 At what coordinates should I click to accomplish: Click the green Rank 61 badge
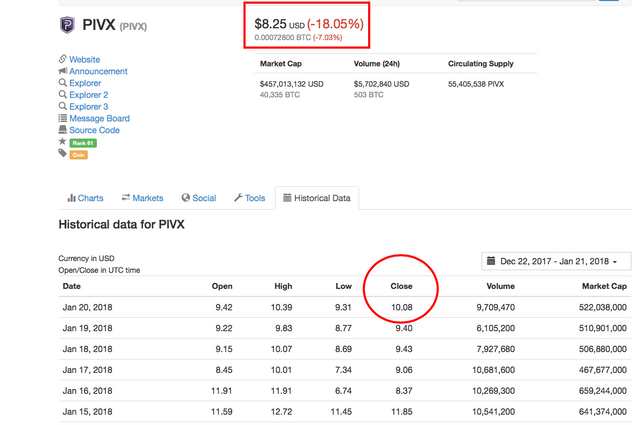click(83, 143)
